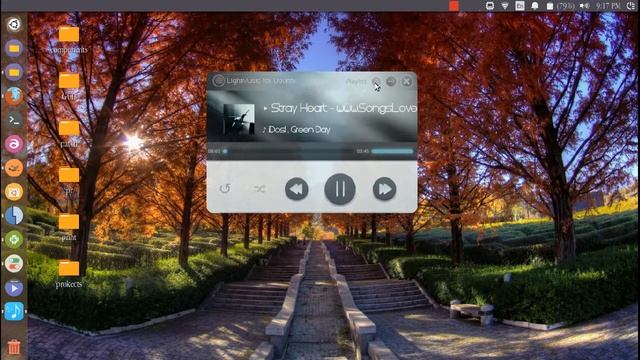This screenshot has width=640, height=360.
Task: Open the system sound volume indicator
Action: point(584,6)
